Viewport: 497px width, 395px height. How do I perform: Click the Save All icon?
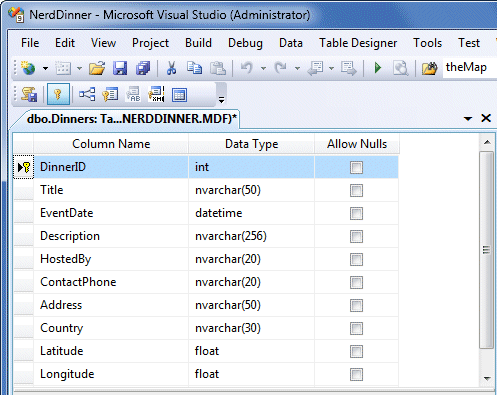143,68
